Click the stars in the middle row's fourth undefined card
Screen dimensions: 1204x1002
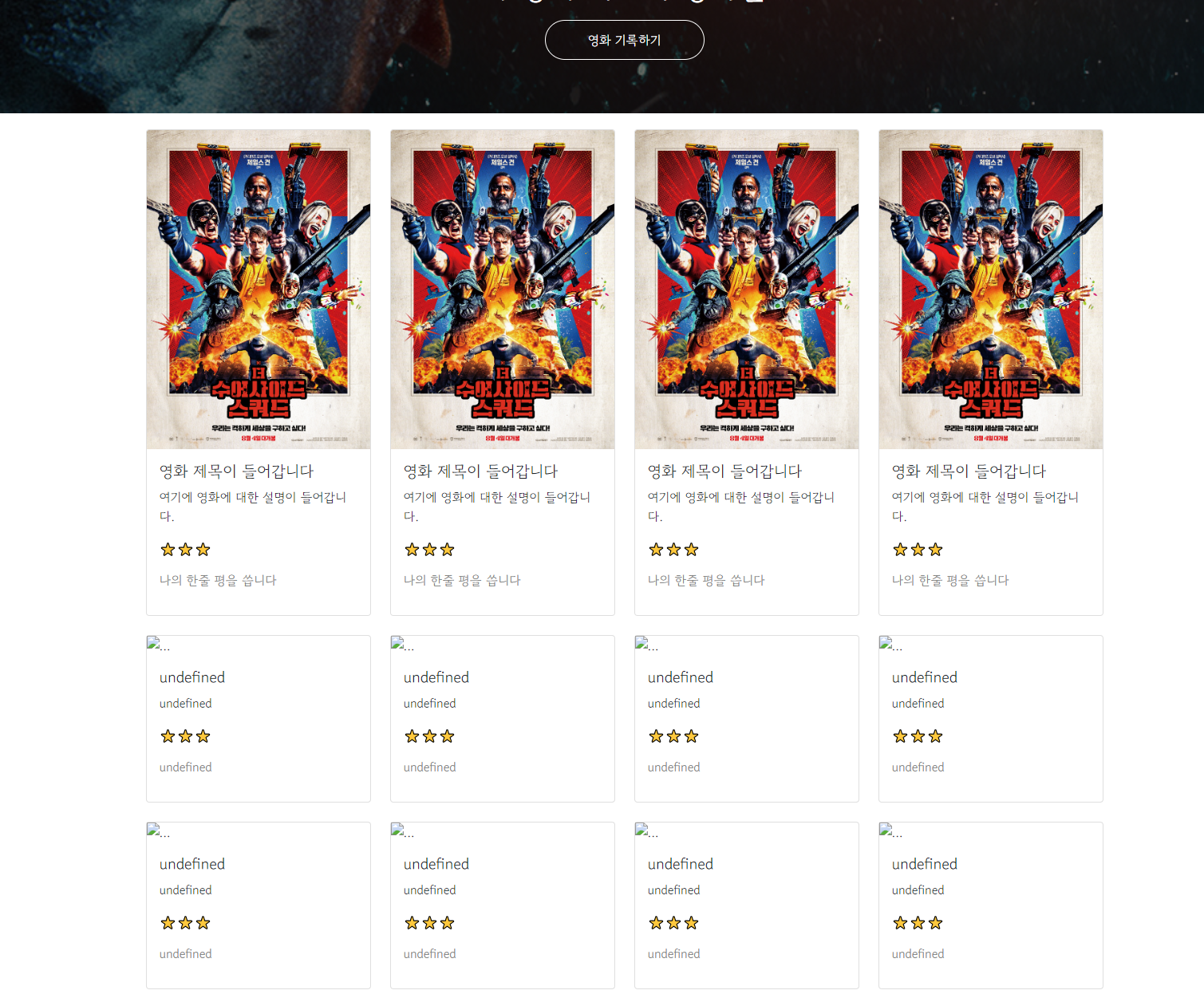918,736
